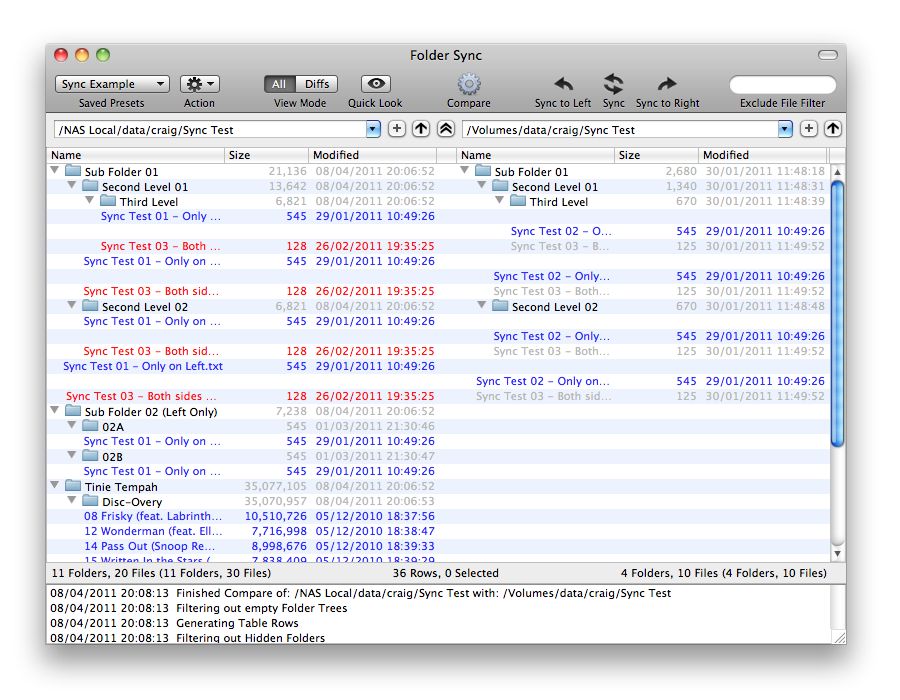The image size is (900, 700).
Task: Open the left path history dropdown
Action: pyautogui.click(x=372, y=129)
